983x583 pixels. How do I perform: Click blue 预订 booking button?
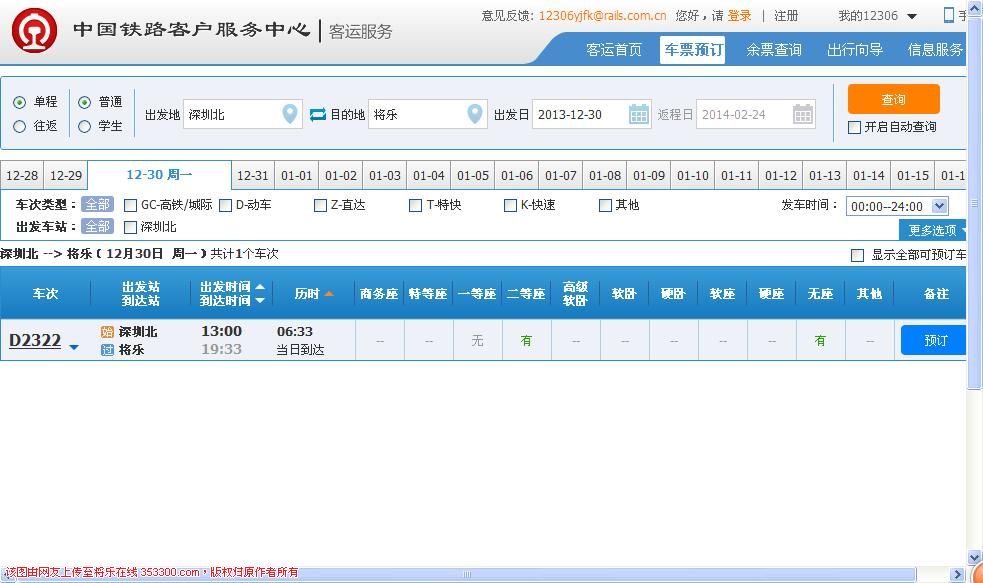(934, 340)
